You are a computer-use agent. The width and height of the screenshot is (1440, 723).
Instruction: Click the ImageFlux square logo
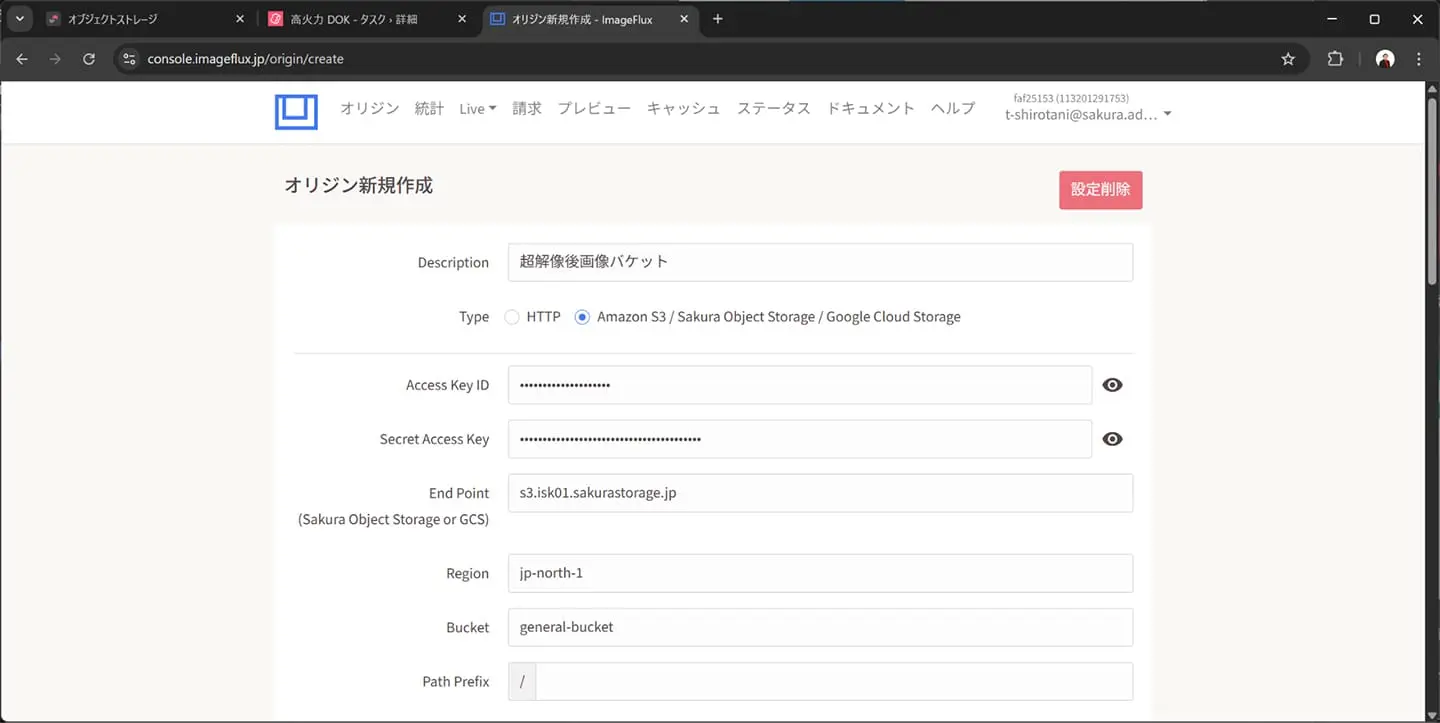[296, 112]
